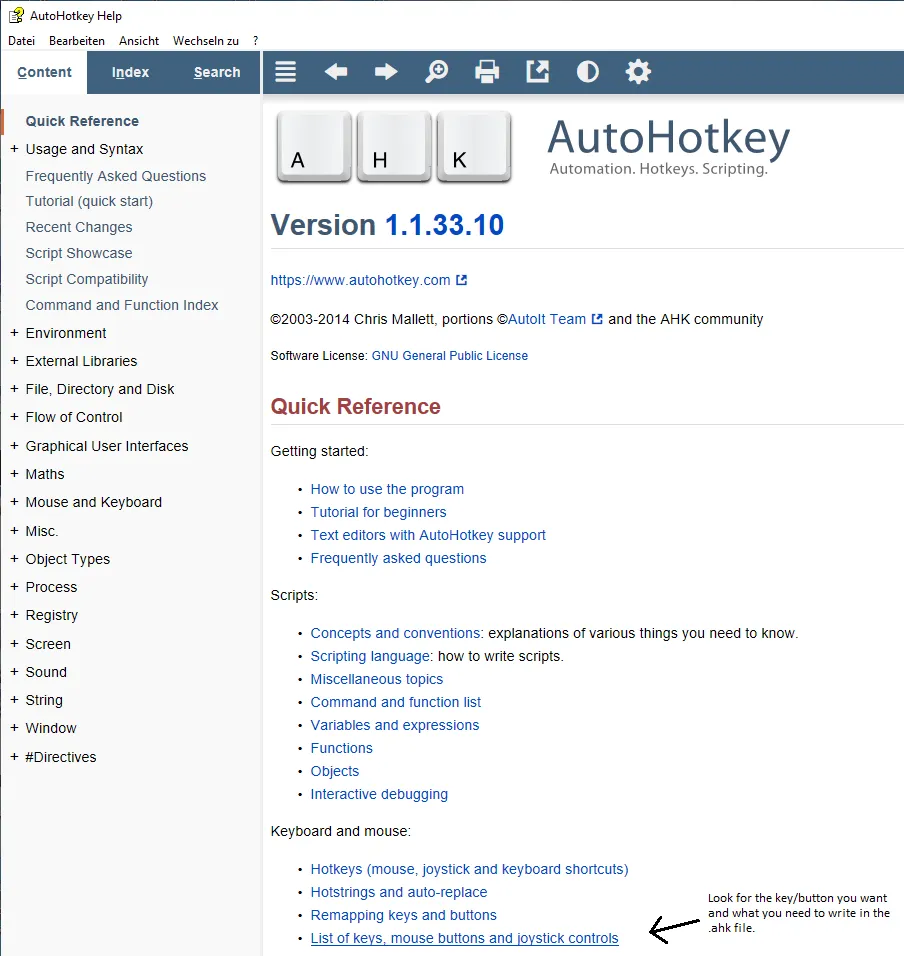
Task: Expand the Process tree node
Action: [x=14, y=587]
